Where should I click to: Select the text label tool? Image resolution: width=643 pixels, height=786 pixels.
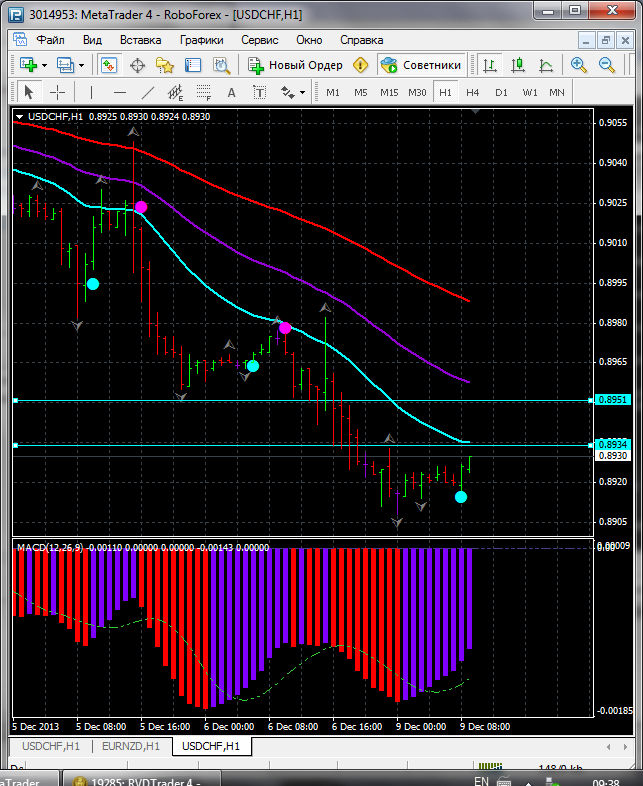pos(259,92)
